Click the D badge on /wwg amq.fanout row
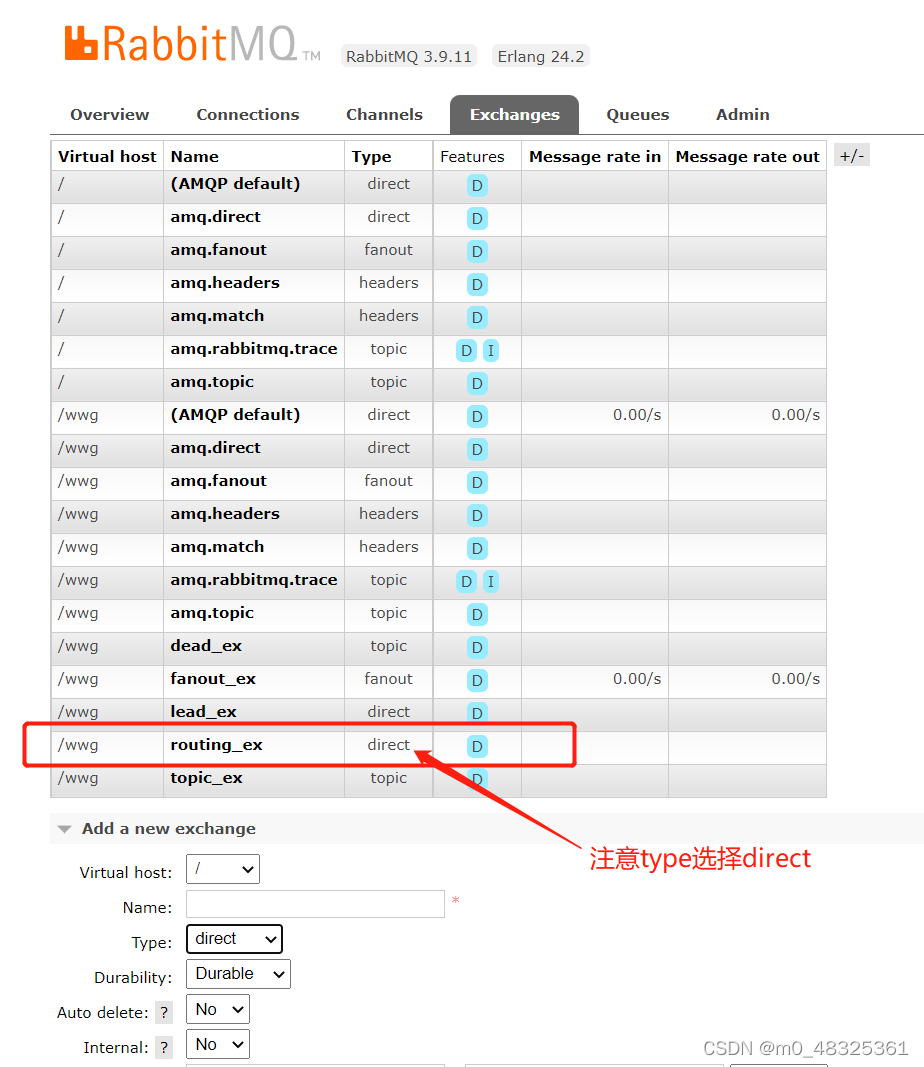This screenshot has width=924, height=1067. point(477,482)
